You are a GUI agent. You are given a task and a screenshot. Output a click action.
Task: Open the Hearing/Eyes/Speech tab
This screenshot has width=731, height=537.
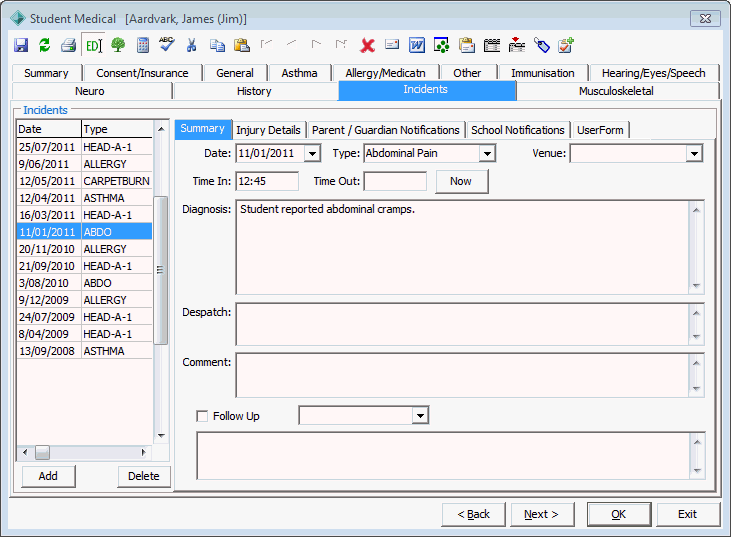coord(654,73)
